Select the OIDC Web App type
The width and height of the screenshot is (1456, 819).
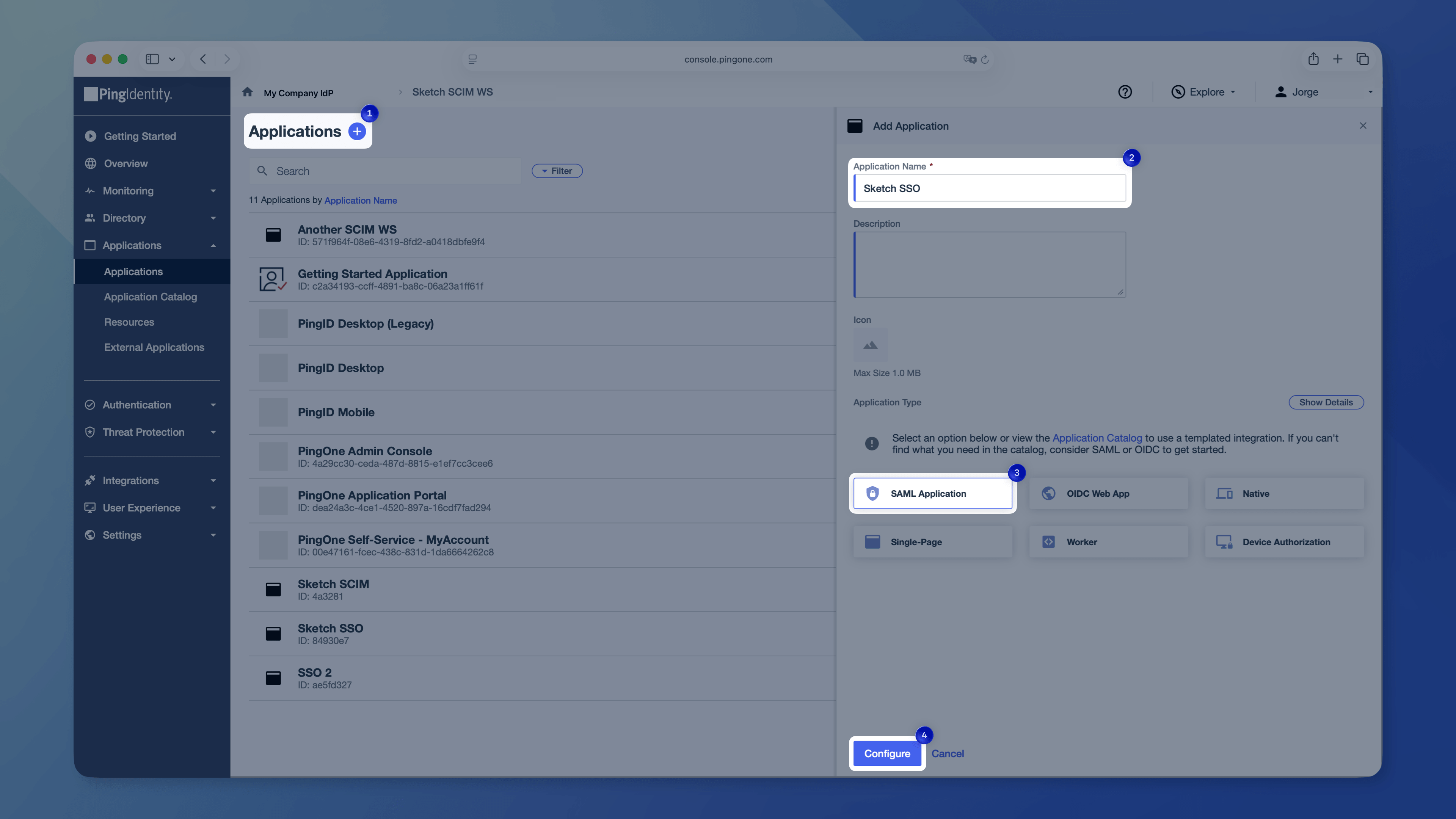[x=1108, y=493]
